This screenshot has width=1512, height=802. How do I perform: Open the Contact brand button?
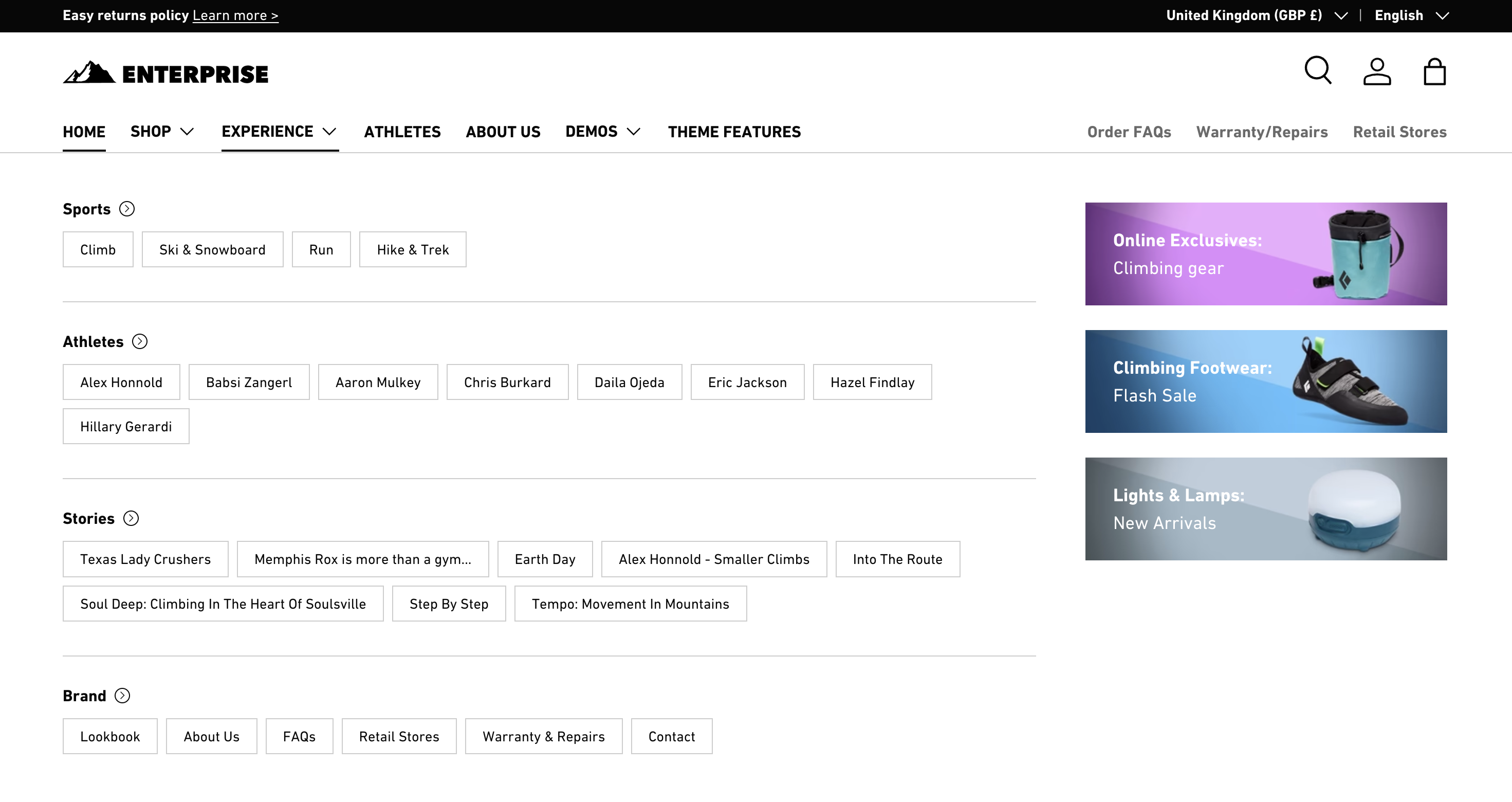pyautogui.click(x=672, y=736)
